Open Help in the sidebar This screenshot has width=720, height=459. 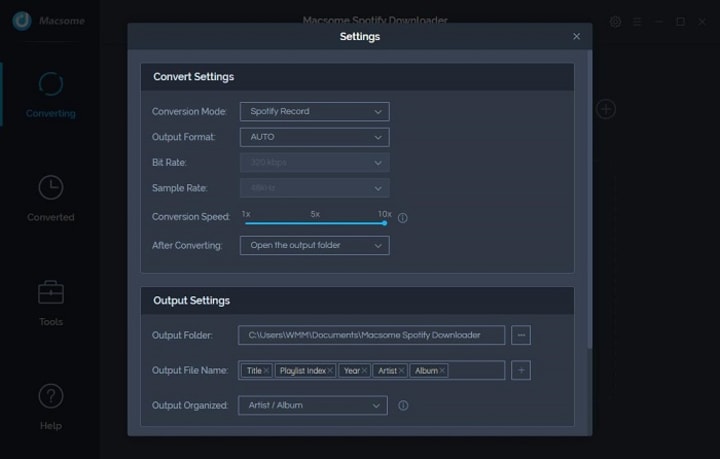(51, 407)
